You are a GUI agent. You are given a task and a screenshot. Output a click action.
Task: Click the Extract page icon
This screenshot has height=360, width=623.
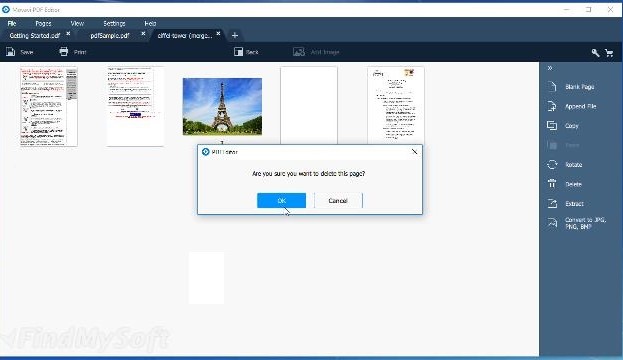(552, 203)
